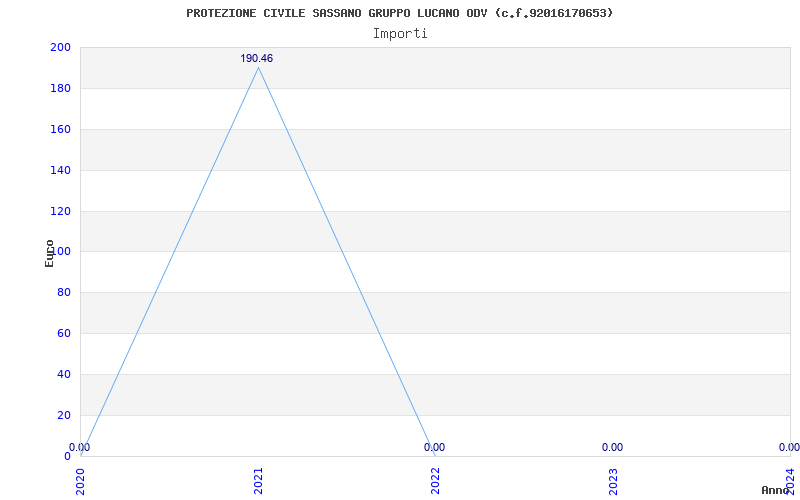This screenshot has height=500, width=800.
Task: Click the 80 y-axis value
Action: tap(64, 292)
